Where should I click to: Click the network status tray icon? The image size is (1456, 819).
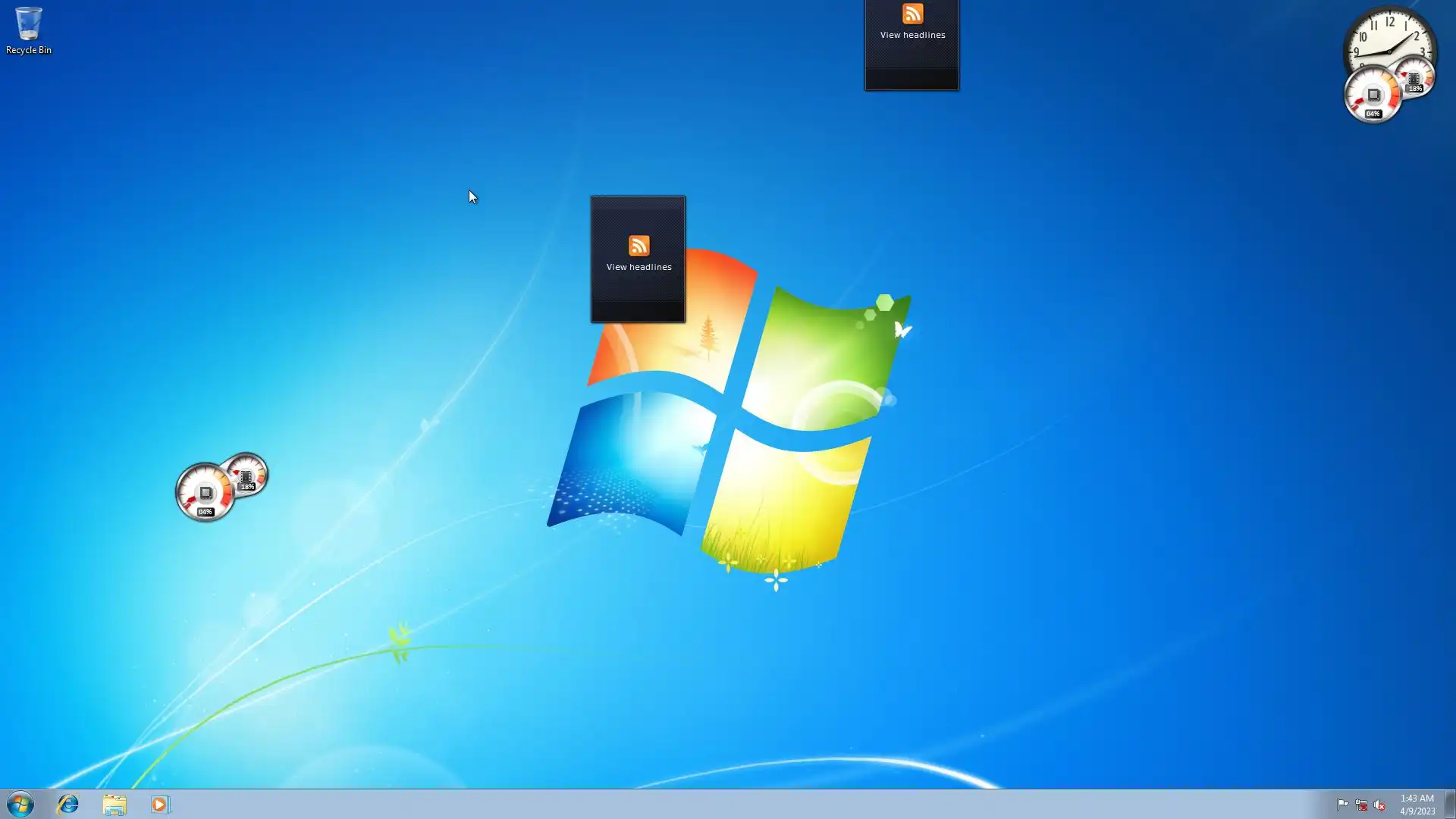(x=1361, y=805)
